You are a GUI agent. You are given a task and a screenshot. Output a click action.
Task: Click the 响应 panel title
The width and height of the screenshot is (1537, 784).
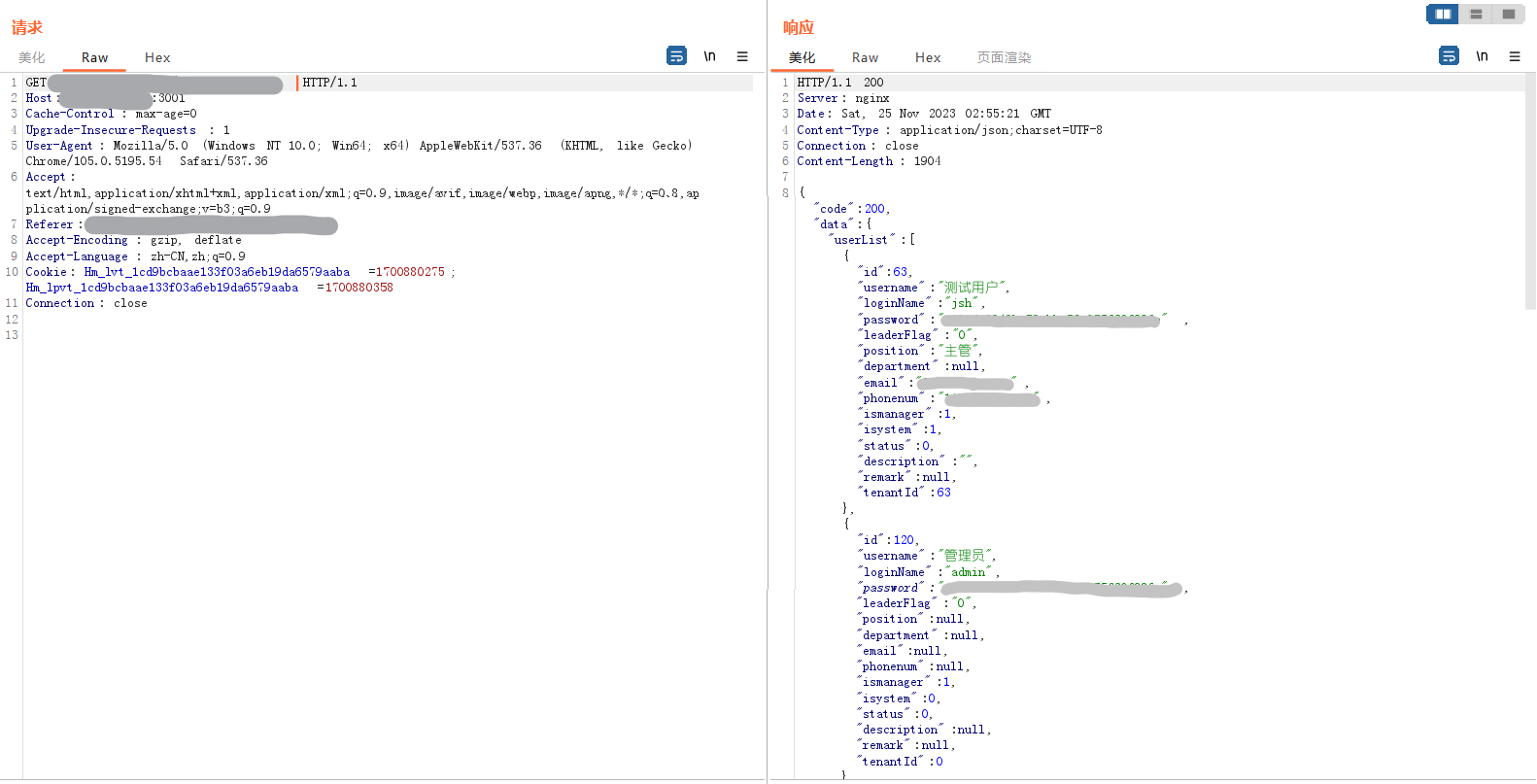click(799, 27)
